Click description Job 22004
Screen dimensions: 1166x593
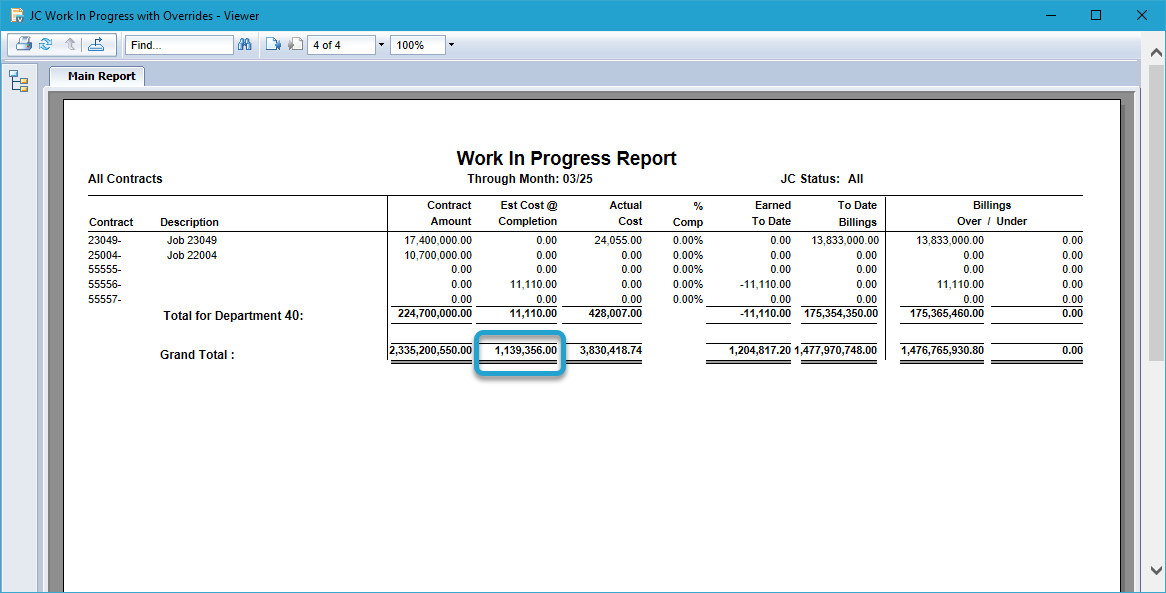[x=192, y=255]
